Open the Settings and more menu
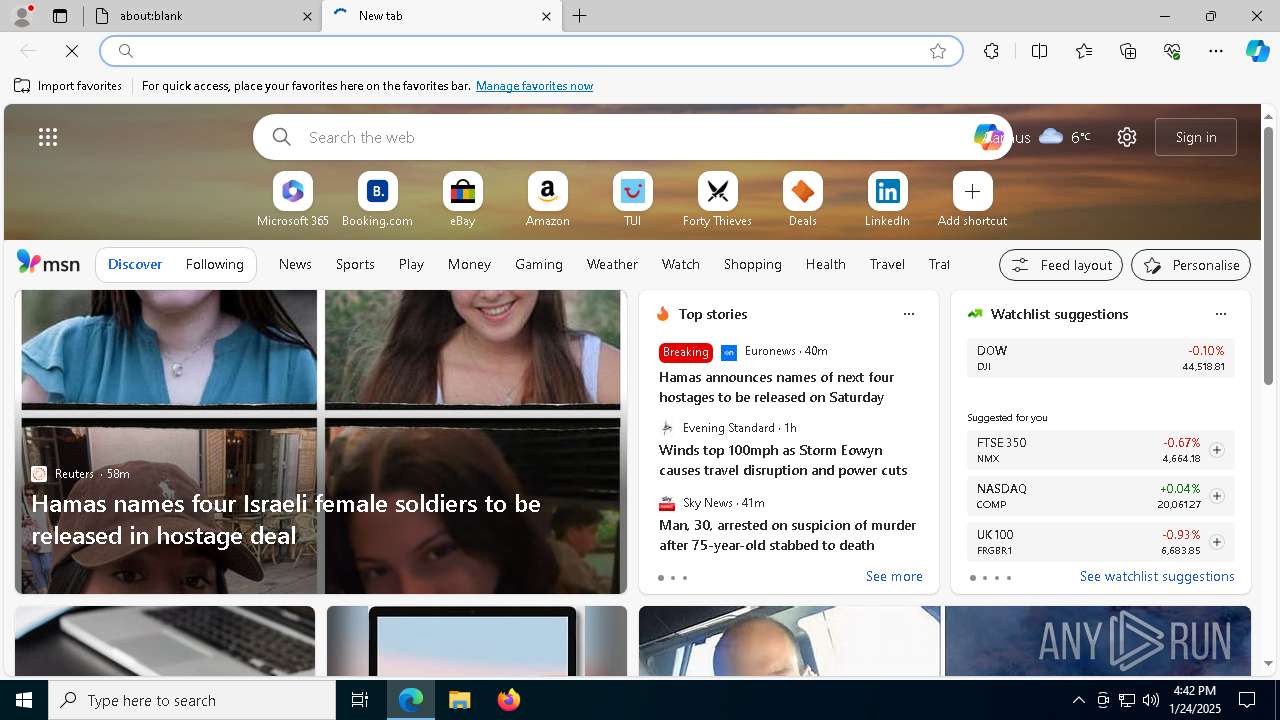The height and width of the screenshot is (720, 1280). pyautogui.click(x=1216, y=51)
